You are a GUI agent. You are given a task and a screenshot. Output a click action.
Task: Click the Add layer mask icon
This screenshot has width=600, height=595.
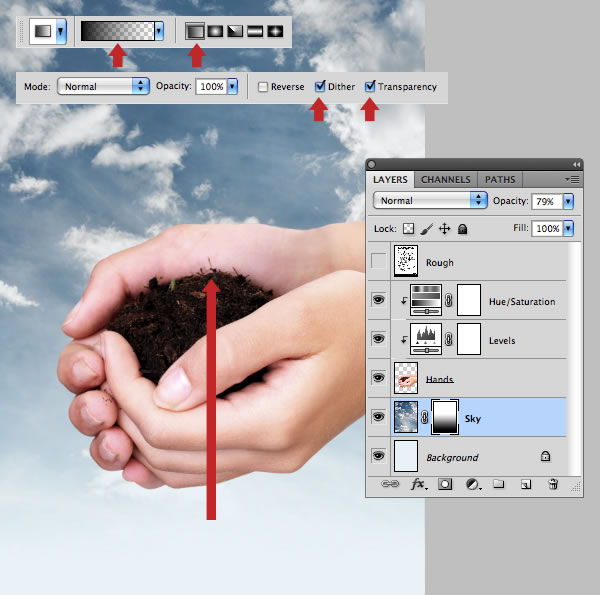pyautogui.click(x=445, y=484)
